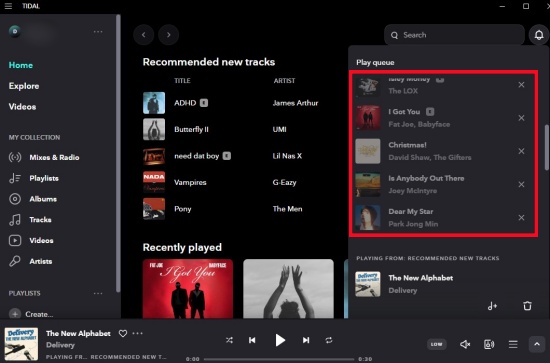This screenshot has height=363, width=550.
Task: Click the profile avatar in the sidebar
Action: click(x=15, y=31)
